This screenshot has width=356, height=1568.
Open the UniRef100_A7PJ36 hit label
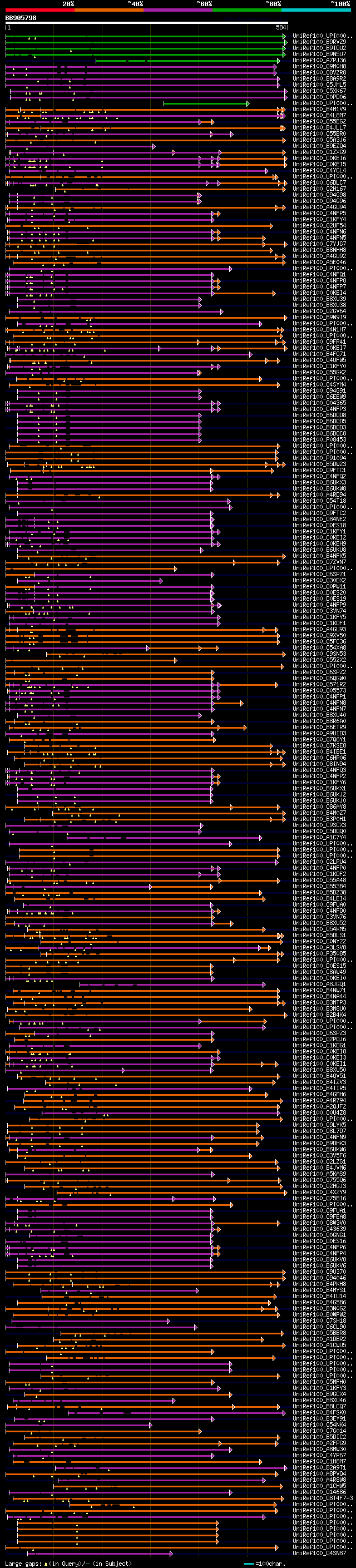pos(319,60)
